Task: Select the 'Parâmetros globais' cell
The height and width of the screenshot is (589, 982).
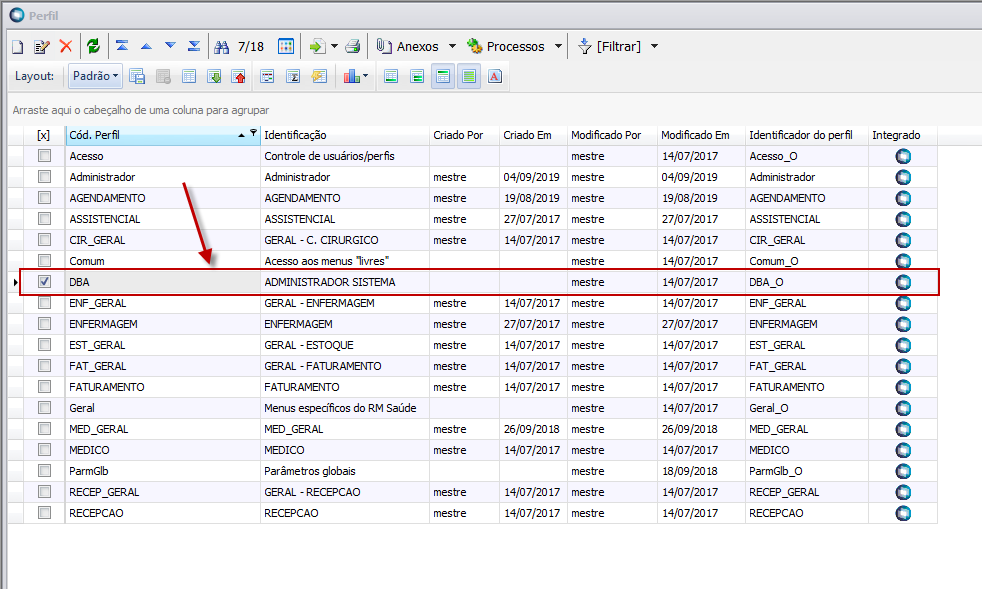Action: pos(345,471)
